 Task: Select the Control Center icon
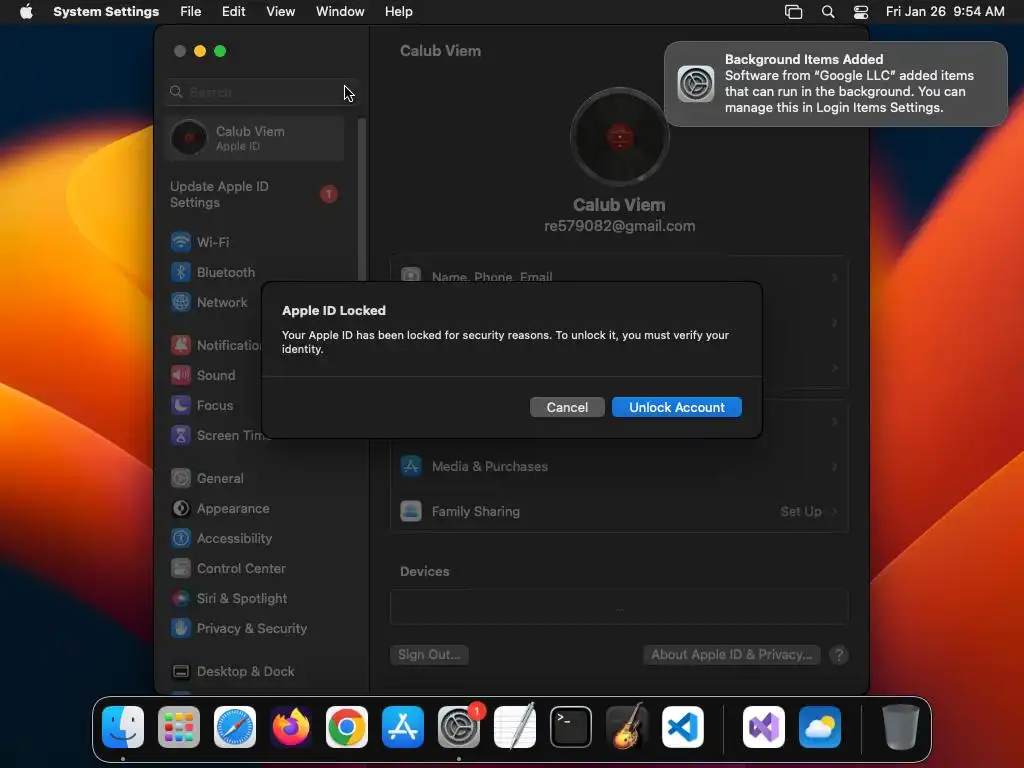coord(181,568)
